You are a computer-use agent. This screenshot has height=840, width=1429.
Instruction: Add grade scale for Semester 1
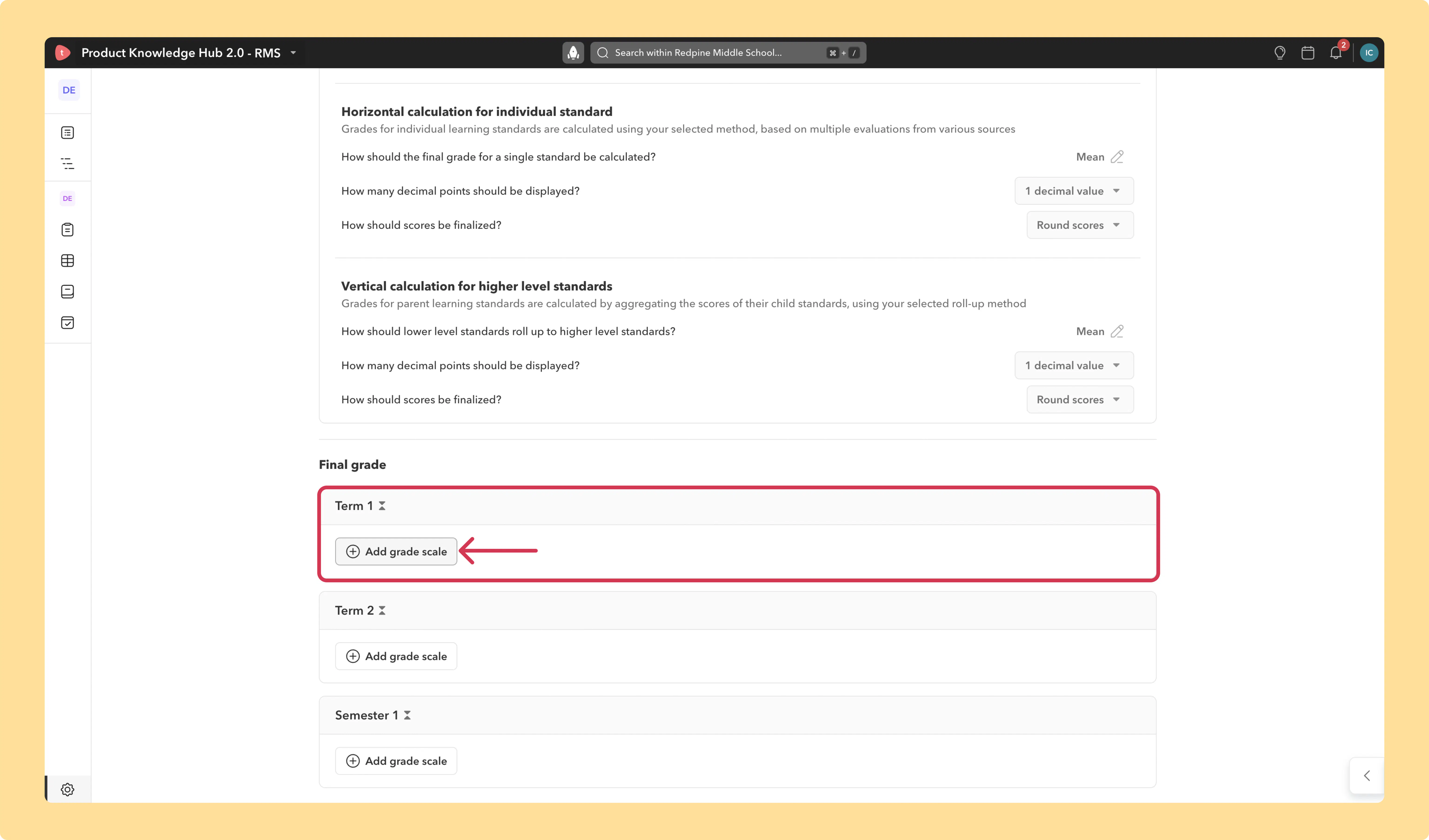396,761
